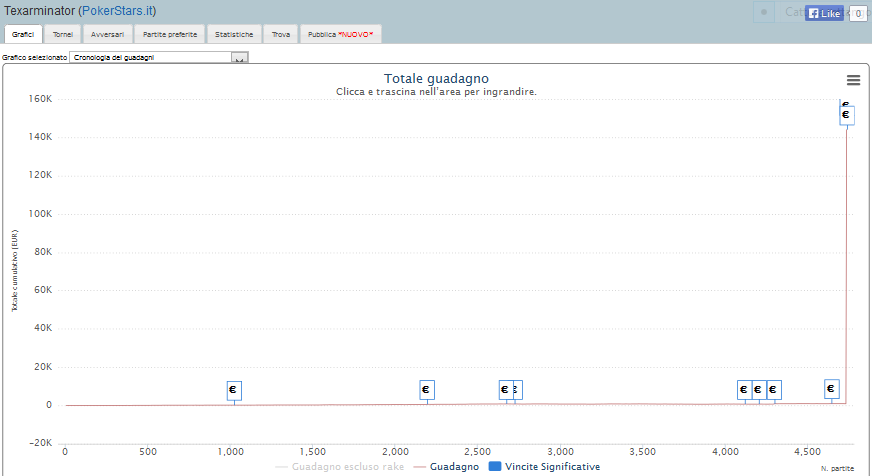Screen dimensions: 872x476
Task: Click the Cronologia dei guadagni combo box
Action: point(158,57)
